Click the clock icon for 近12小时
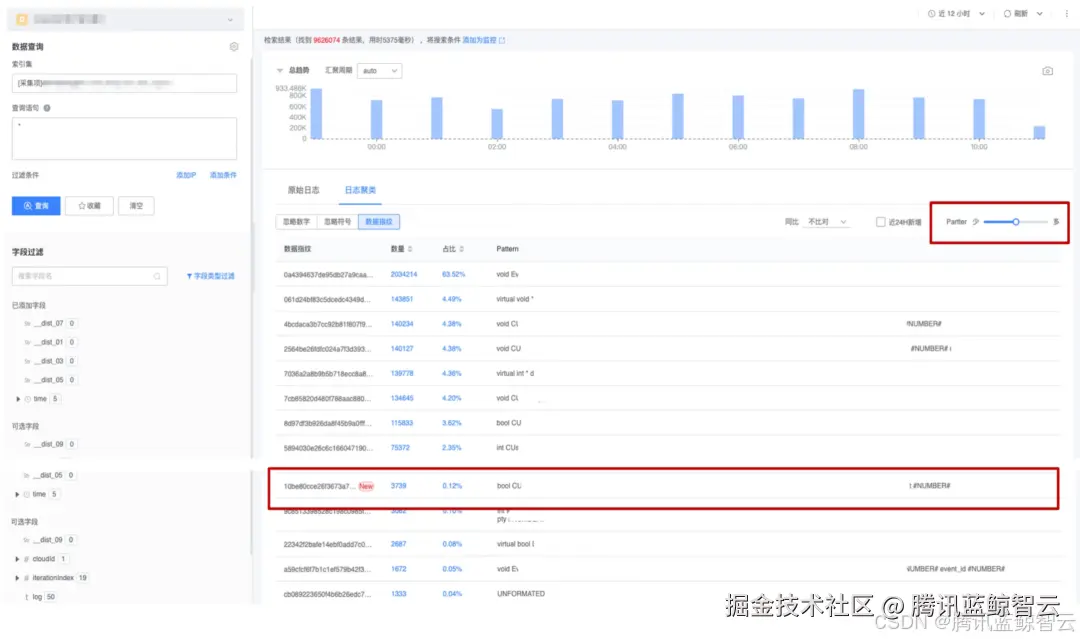 [931, 14]
